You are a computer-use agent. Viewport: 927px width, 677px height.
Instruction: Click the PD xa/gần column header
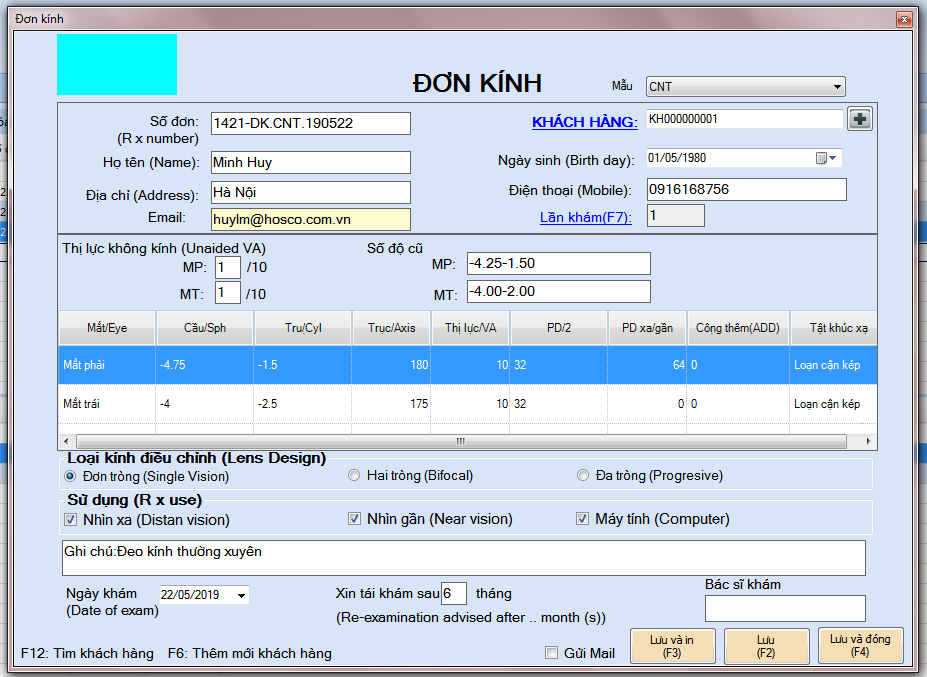click(x=647, y=328)
